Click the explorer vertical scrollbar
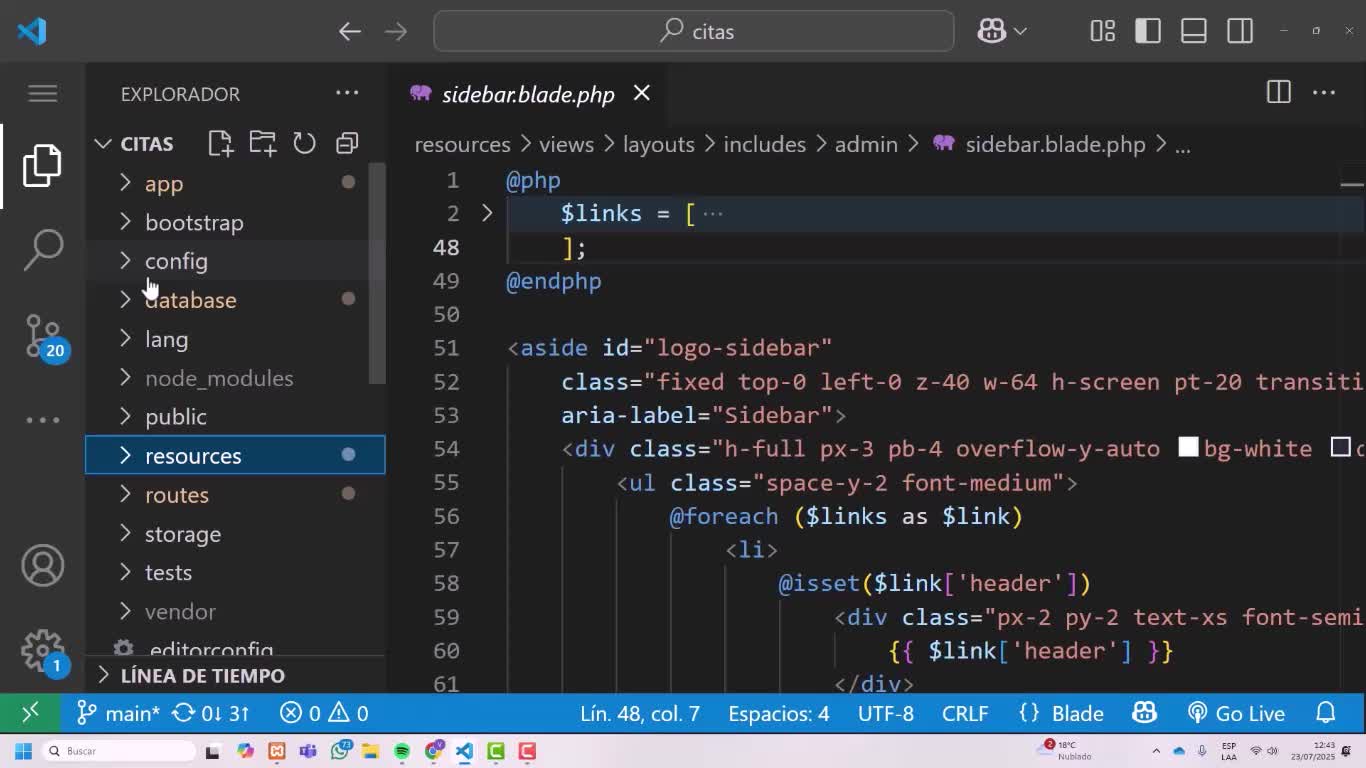This screenshot has height=768, width=1366. [377, 273]
